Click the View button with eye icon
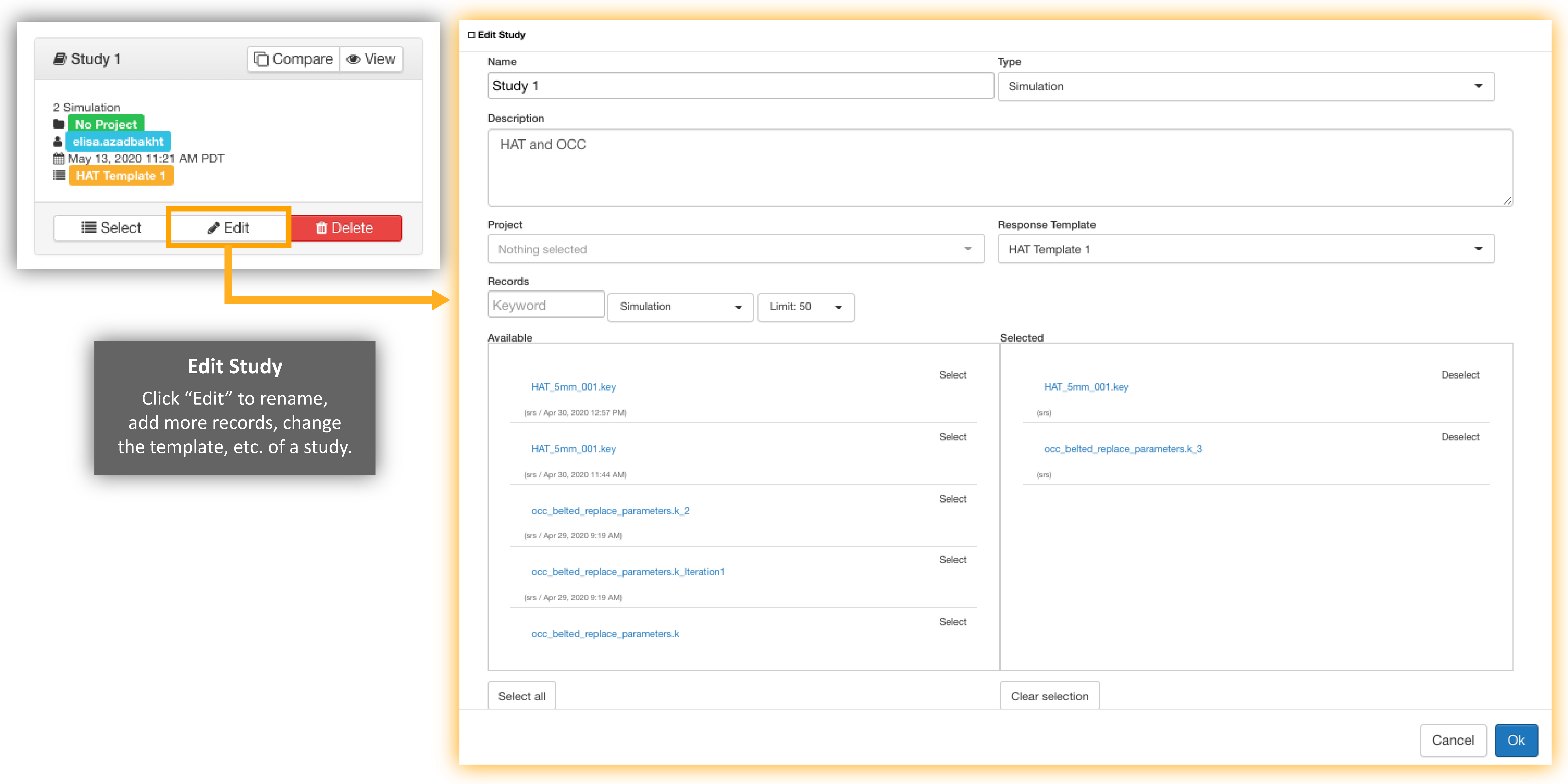1568x784 pixels. [x=371, y=59]
